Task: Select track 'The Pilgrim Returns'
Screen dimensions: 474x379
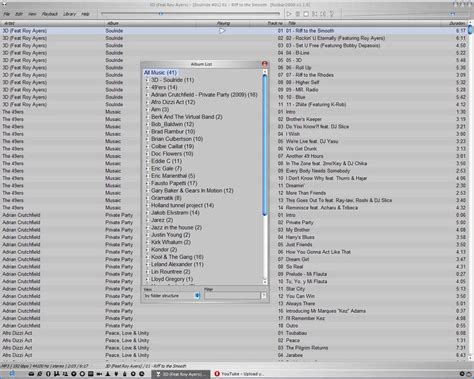Action: point(307,348)
